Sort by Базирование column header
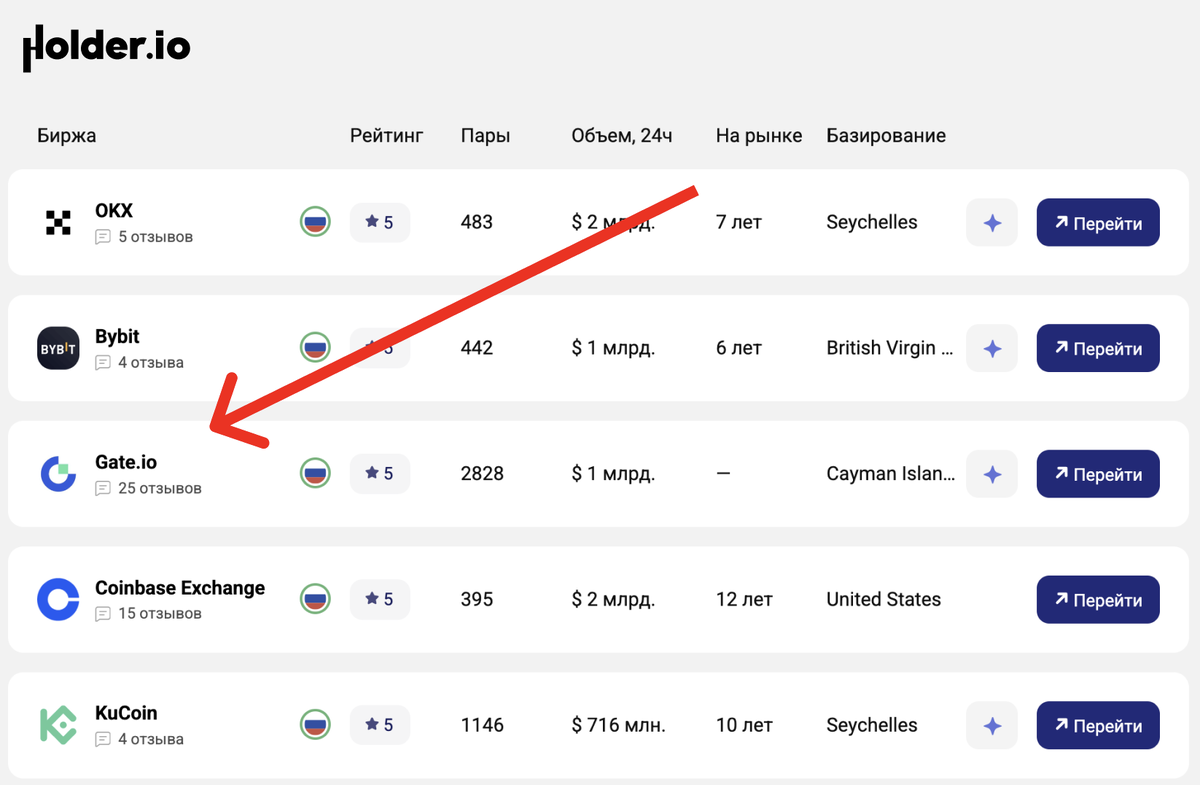This screenshot has height=785, width=1200. point(886,136)
